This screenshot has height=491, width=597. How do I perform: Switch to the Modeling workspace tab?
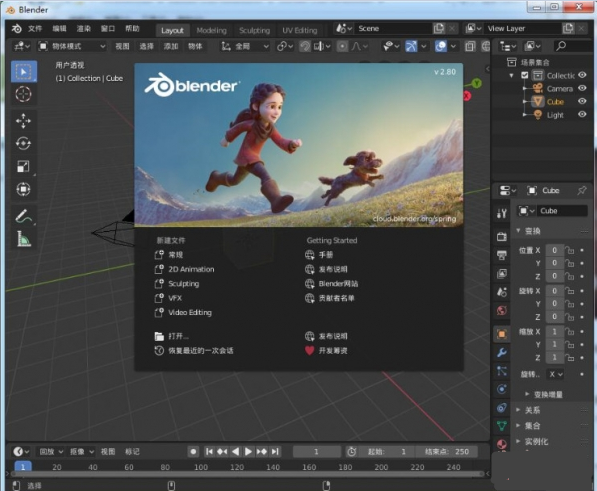(212, 30)
